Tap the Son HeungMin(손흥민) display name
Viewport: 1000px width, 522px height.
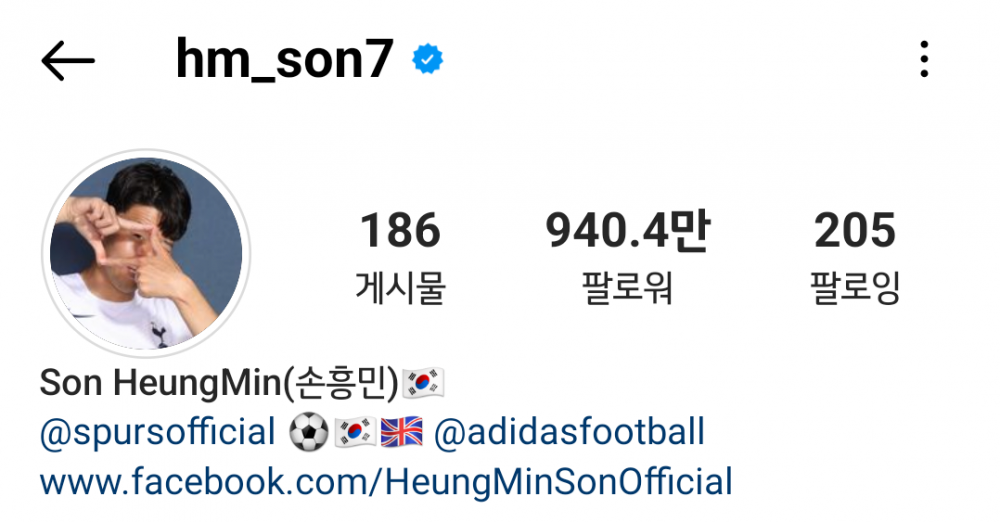(219, 383)
